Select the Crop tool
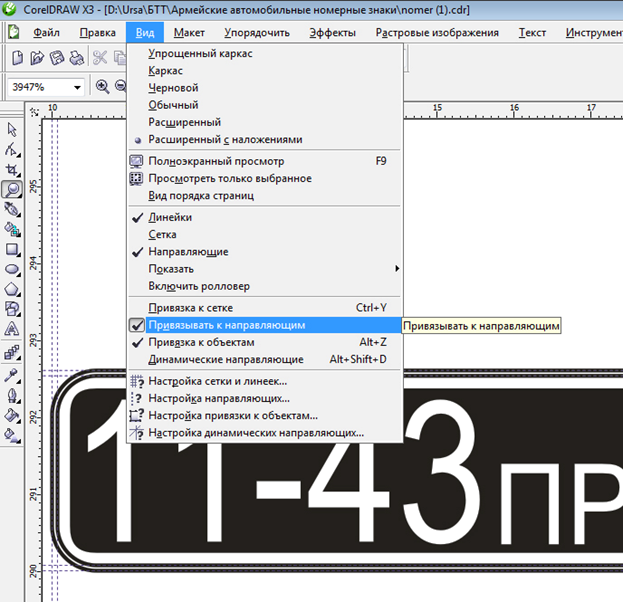The width and height of the screenshot is (624, 603). point(12,170)
